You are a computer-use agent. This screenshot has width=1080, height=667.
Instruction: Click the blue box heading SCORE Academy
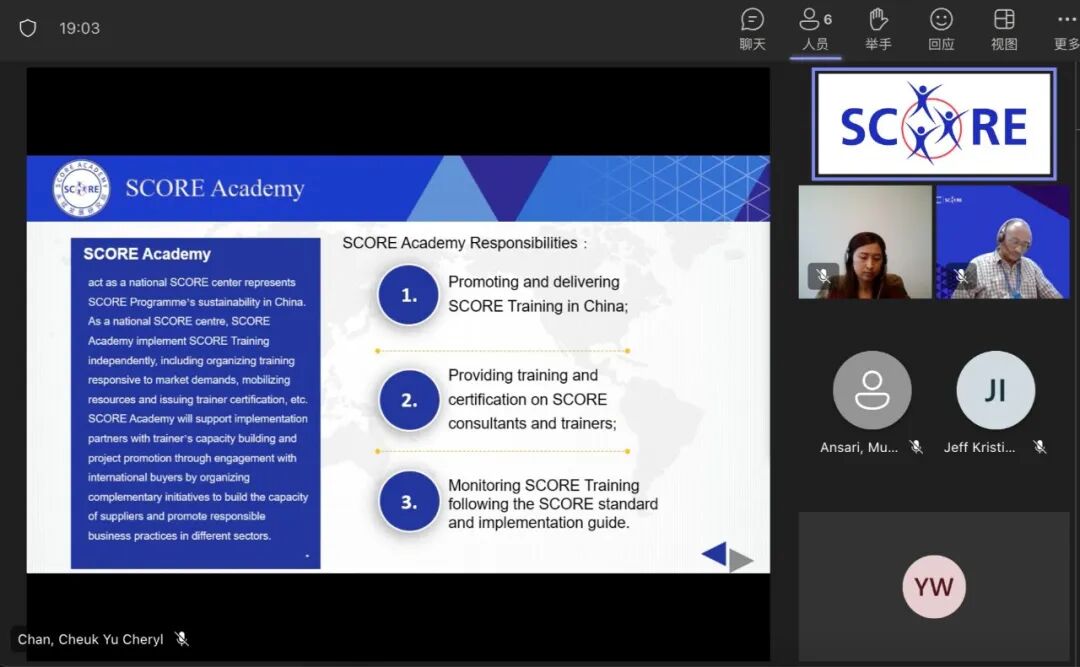[x=147, y=254]
